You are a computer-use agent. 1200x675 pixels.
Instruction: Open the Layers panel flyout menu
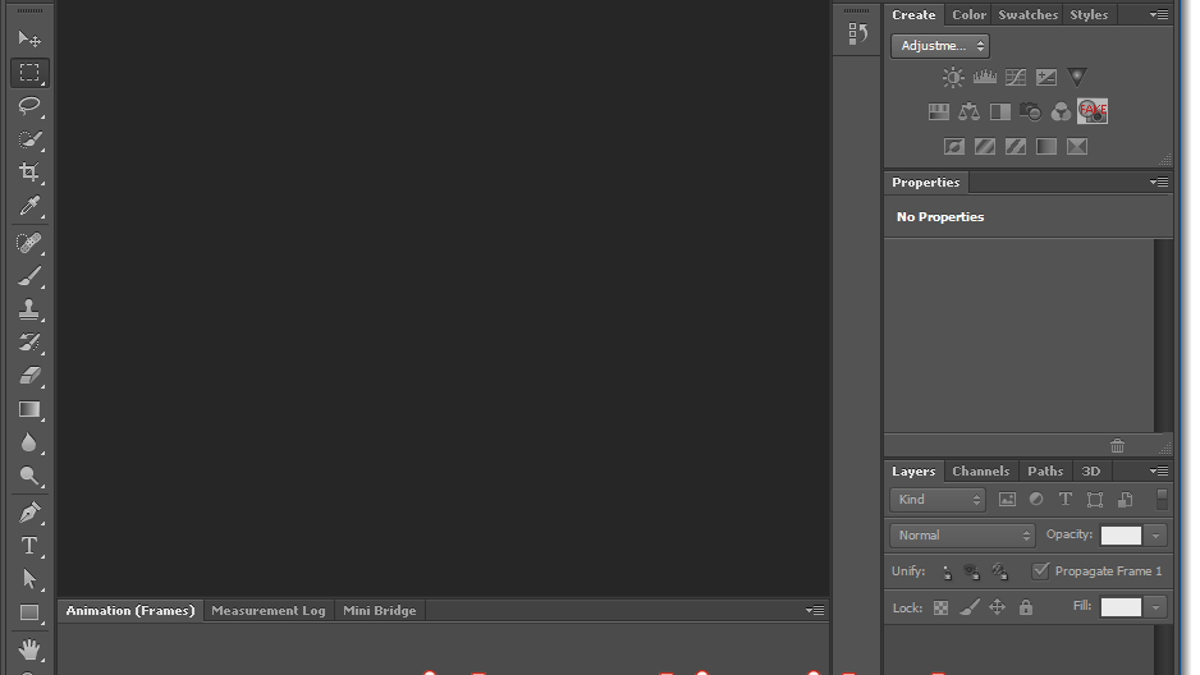tap(1159, 471)
